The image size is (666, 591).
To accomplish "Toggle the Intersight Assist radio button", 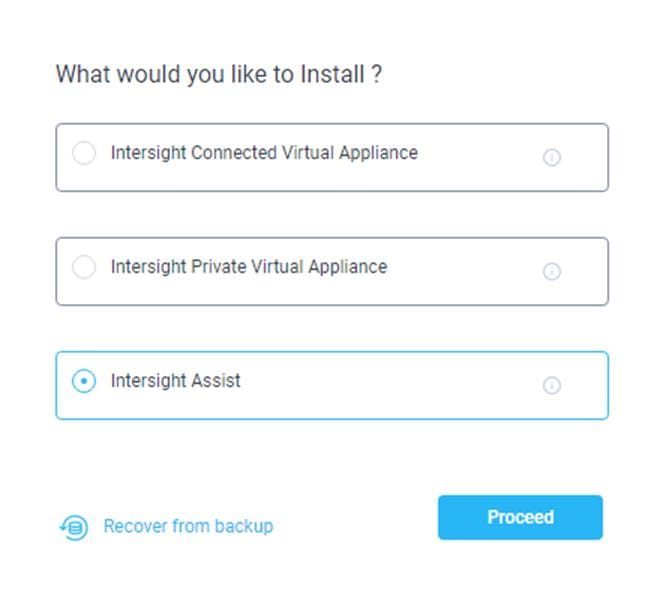I will click(85, 382).
